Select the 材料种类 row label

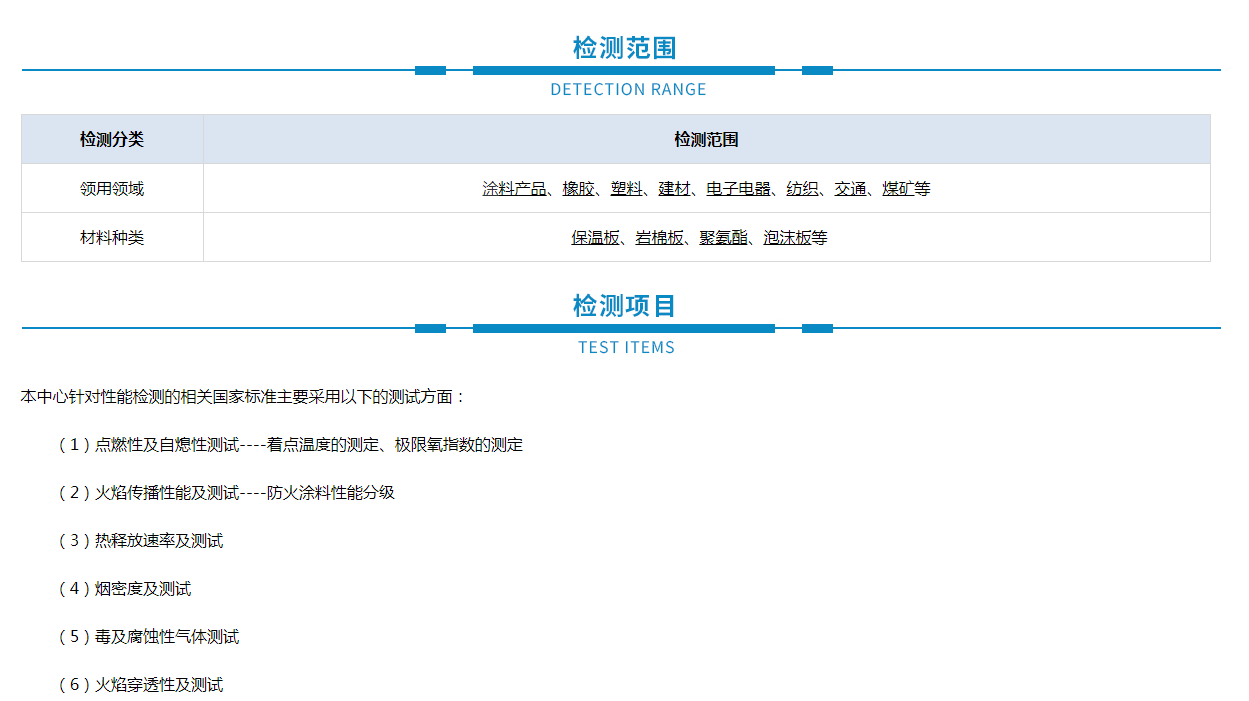click(x=112, y=238)
